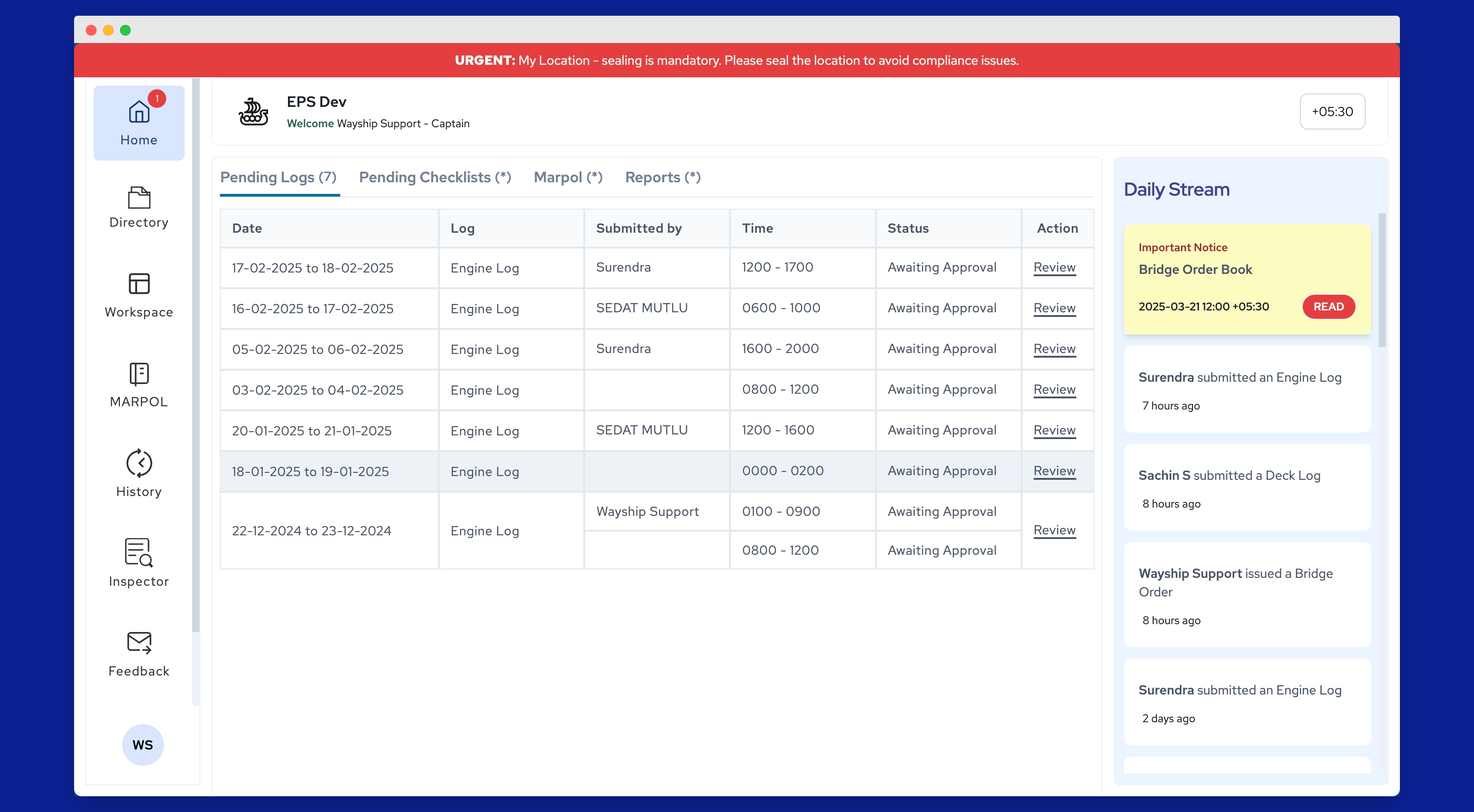Click the Daily Stream scrollbar
Viewport: 1474px width, 812px height.
(x=1382, y=280)
